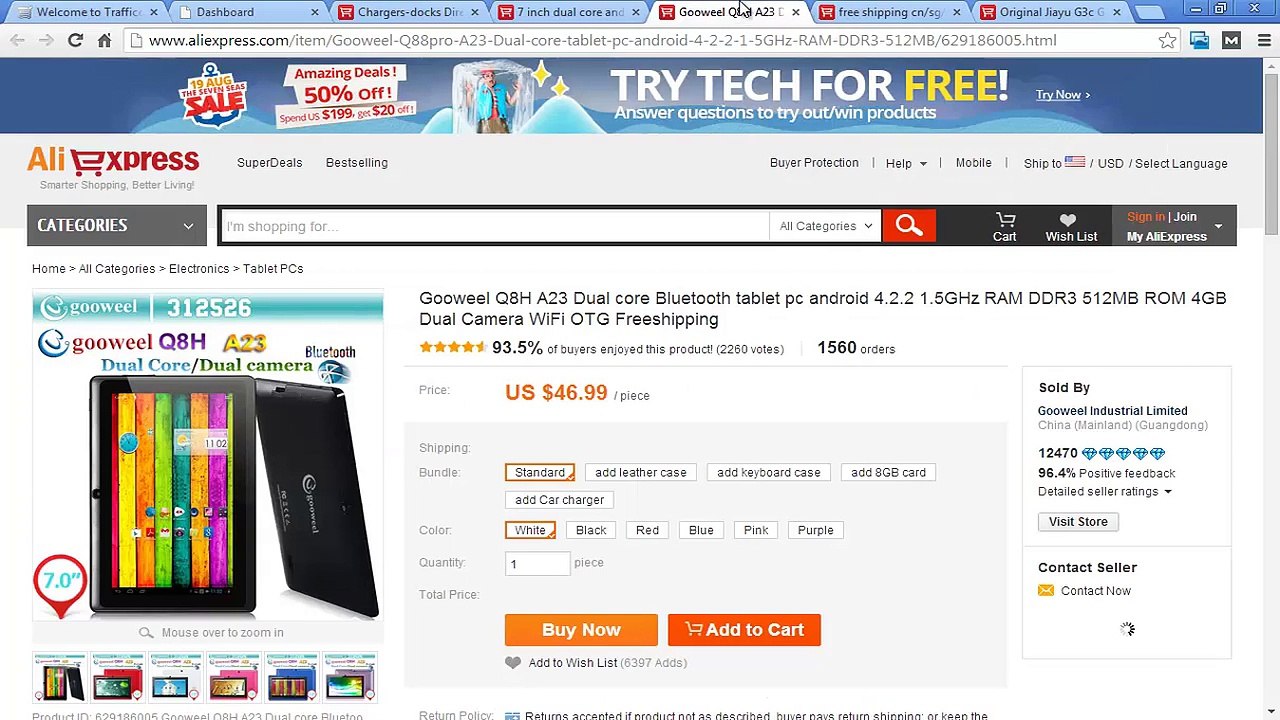The image size is (1280, 720).
Task: Choose the add leather case bundle
Action: (x=641, y=472)
